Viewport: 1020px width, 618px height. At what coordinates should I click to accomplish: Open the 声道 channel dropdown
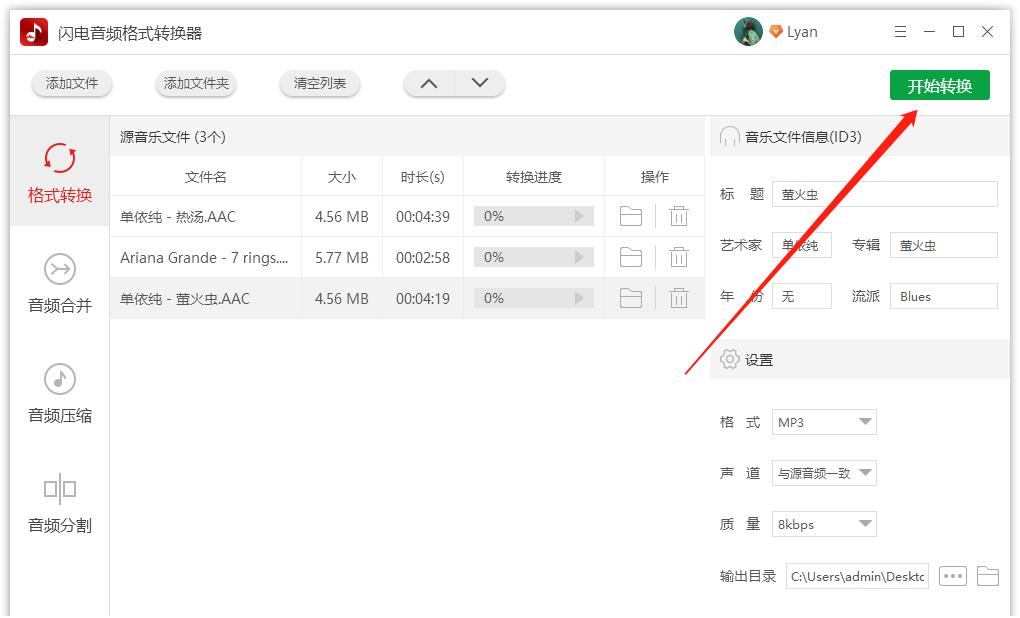(823, 472)
